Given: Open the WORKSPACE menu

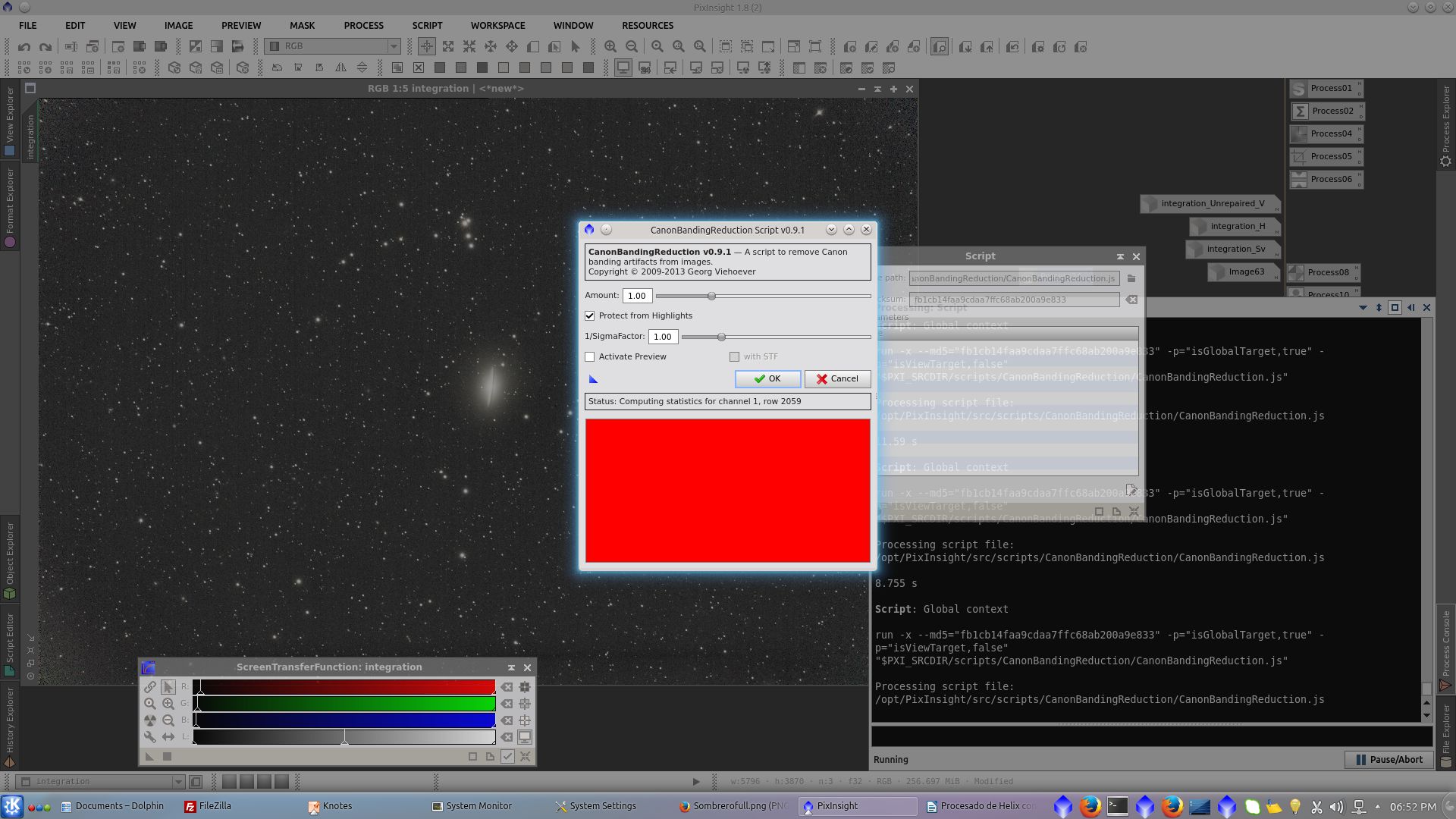Looking at the screenshot, I should pos(498,25).
